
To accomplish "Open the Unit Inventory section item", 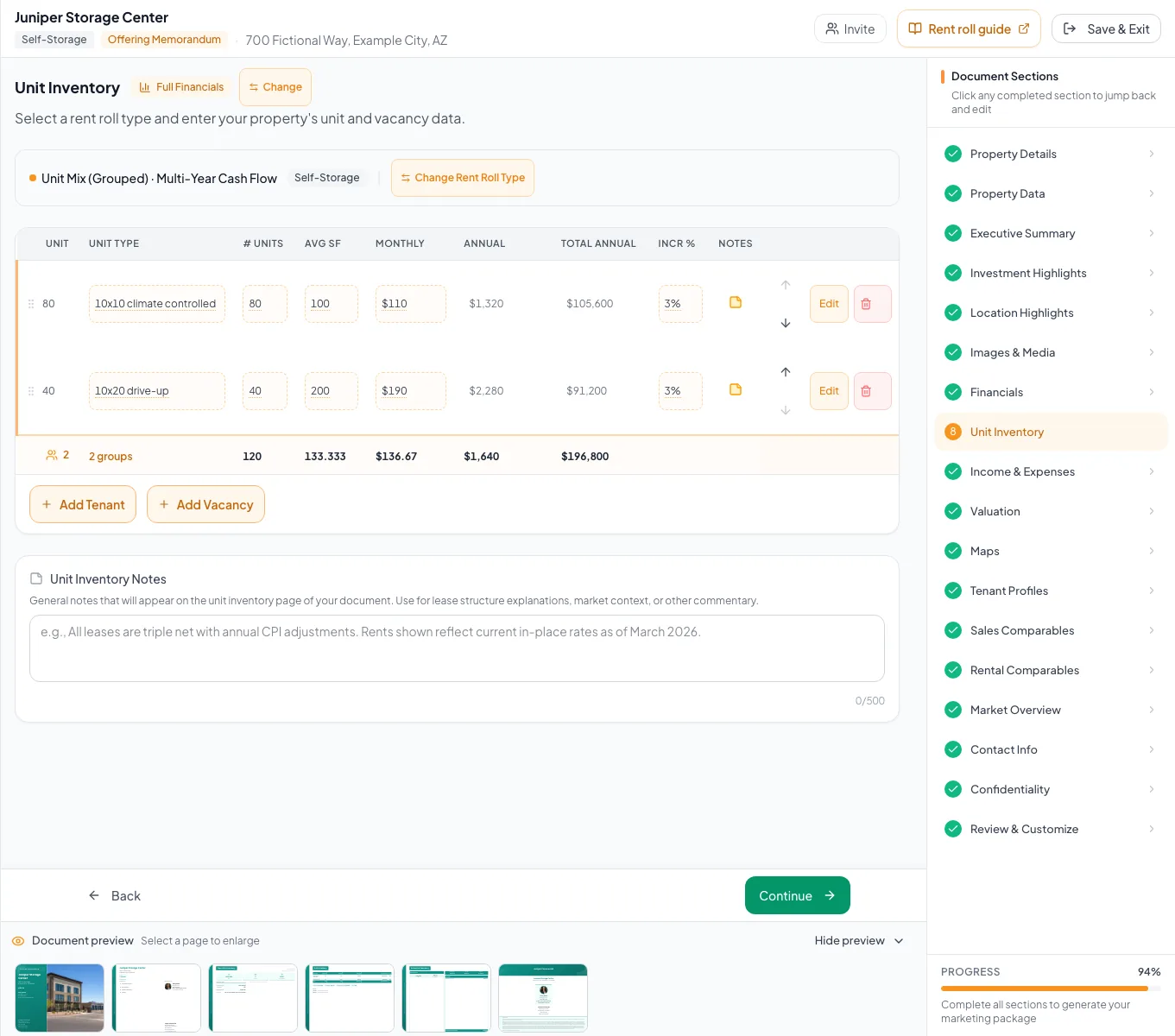I will (1051, 432).
